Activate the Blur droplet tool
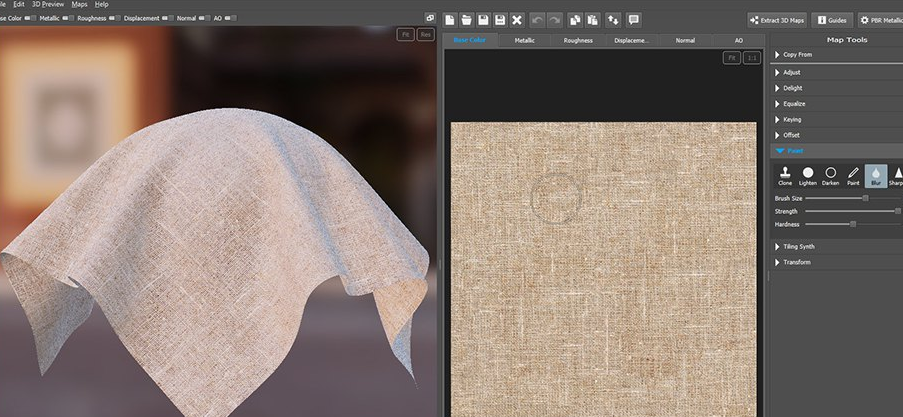This screenshot has width=903, height=417. click(876, 176)
